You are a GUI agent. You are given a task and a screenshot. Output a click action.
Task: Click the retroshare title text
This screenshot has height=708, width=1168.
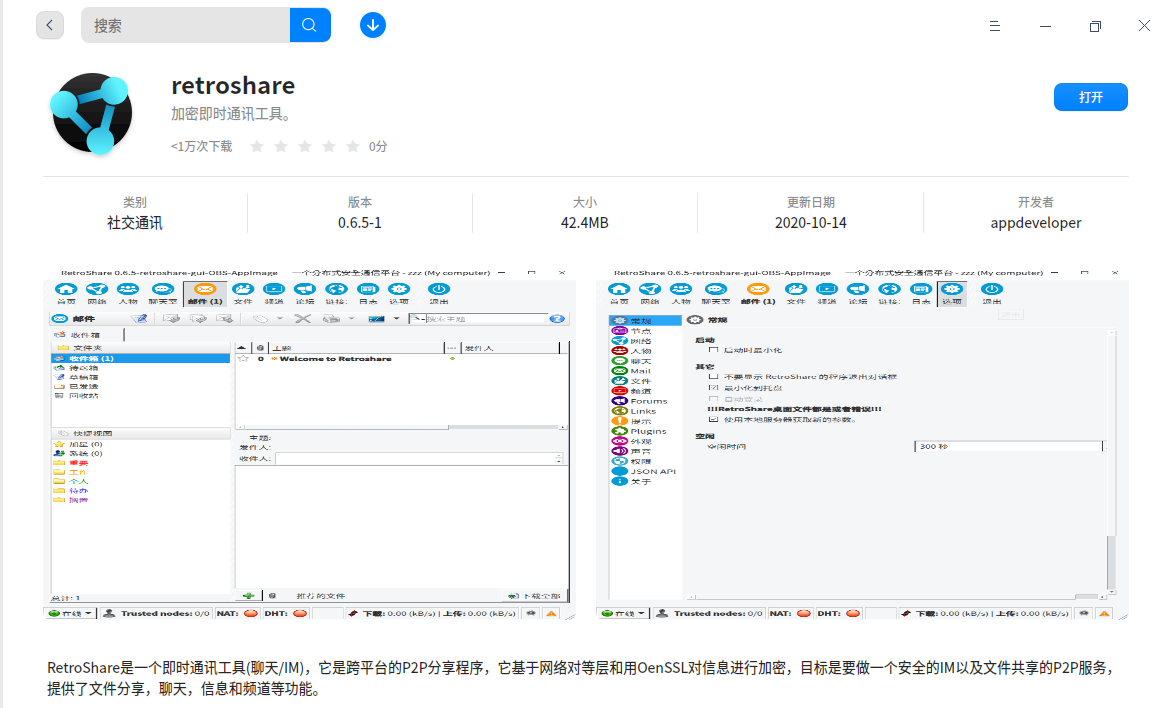[233, 86]
